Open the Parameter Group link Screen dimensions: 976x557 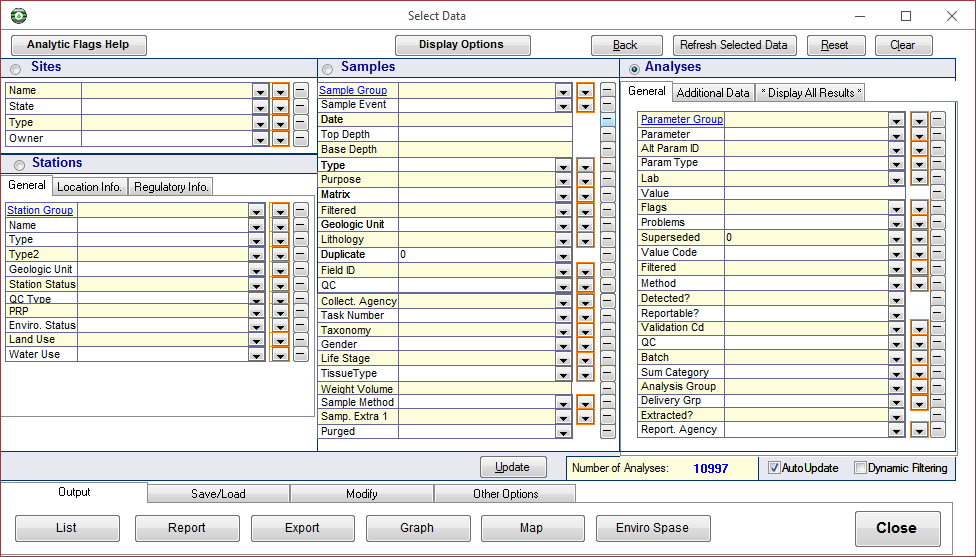pyautogui.click(x=682, y=119)
